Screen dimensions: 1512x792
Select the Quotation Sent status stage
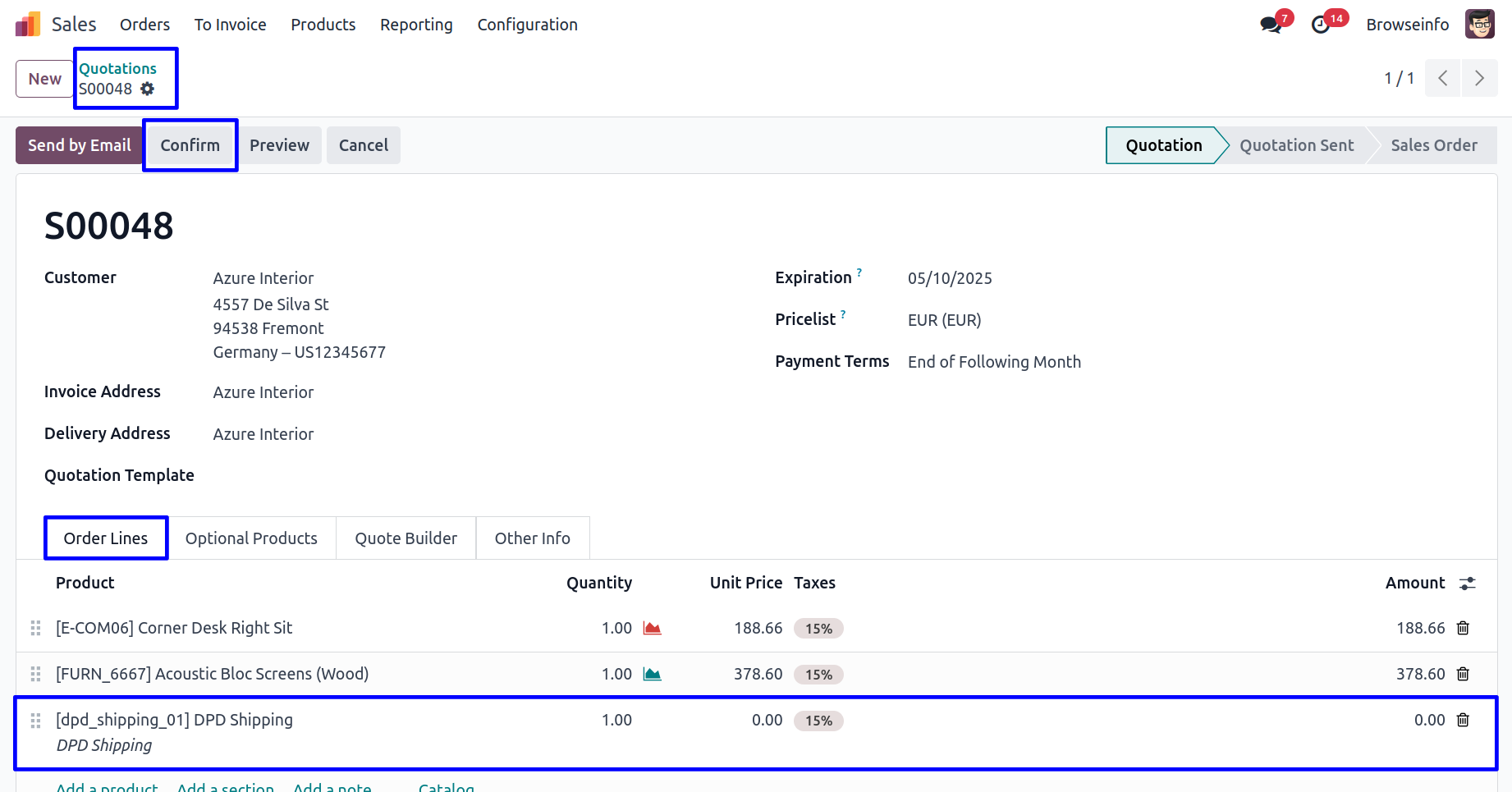1296,145
